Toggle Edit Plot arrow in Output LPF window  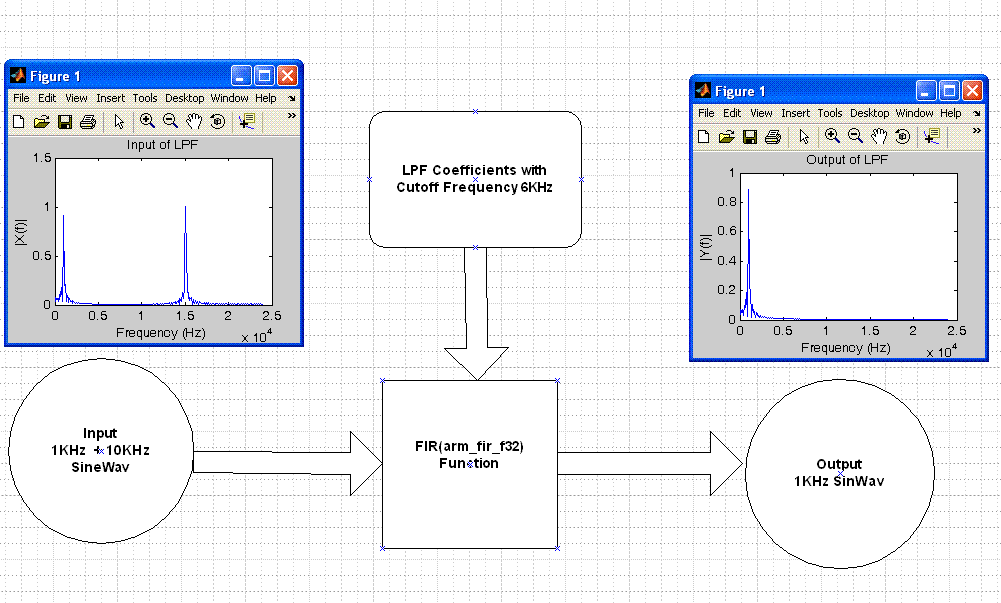pyautogui.click(x=804, y=137)
